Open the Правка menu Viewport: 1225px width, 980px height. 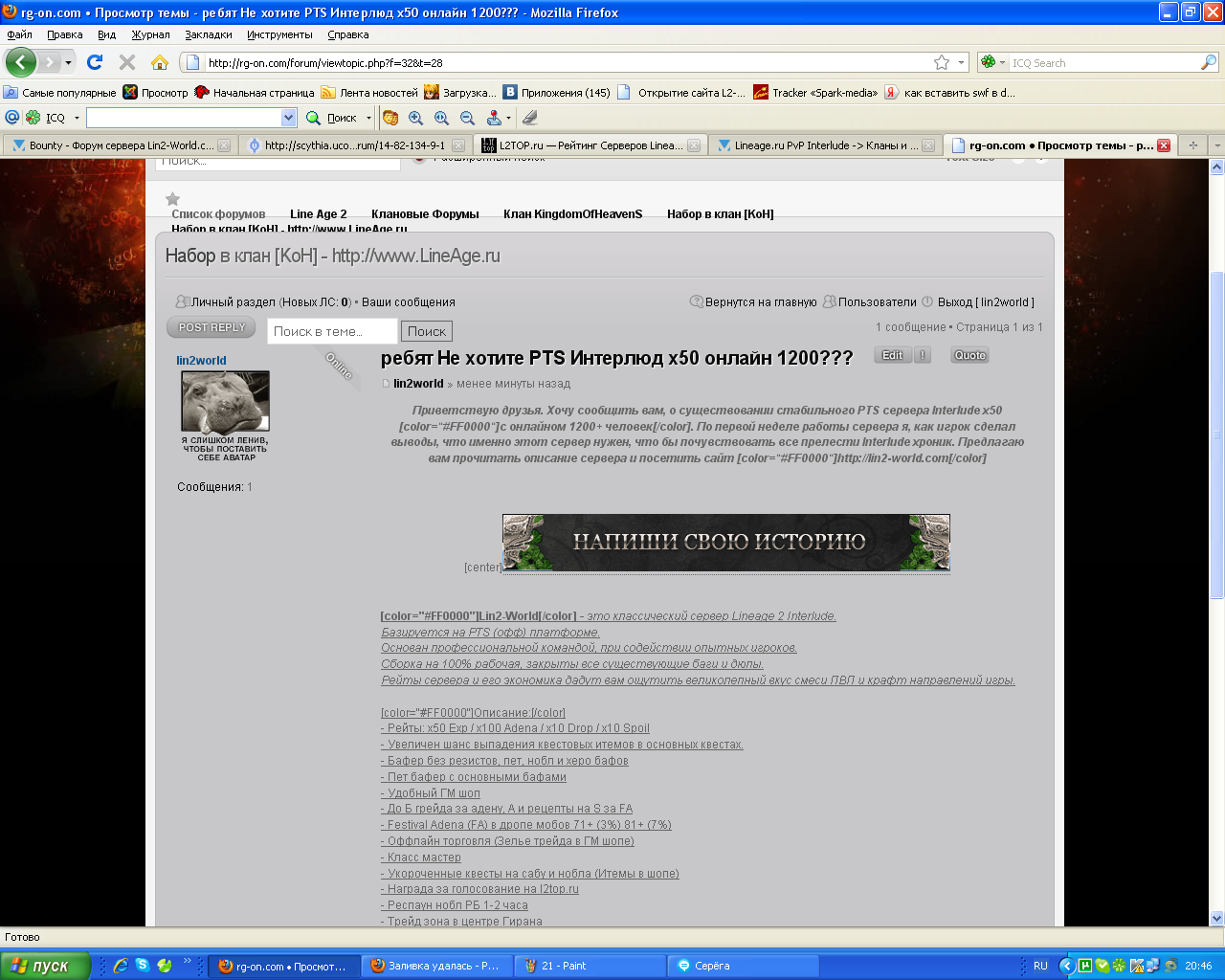pos(64,34)
